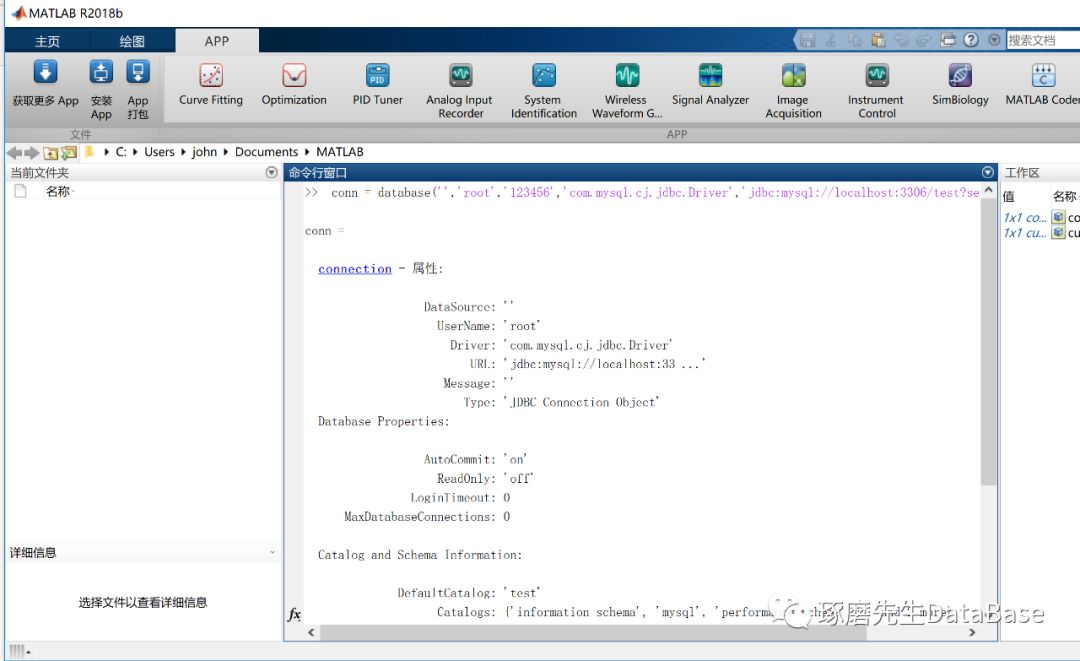Open quick access toolbar options dropdown
1080x661 pixels.
pyautogui.click(x=994, y=40)
